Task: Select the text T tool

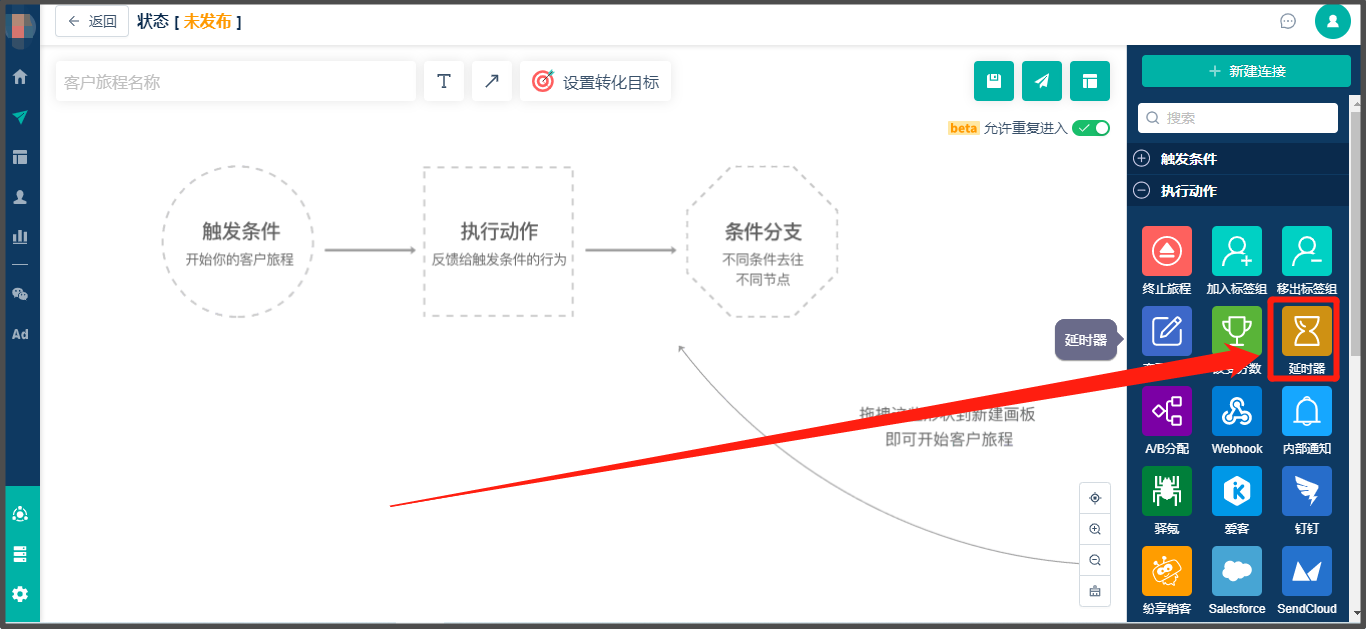Action: coord(444,81)
